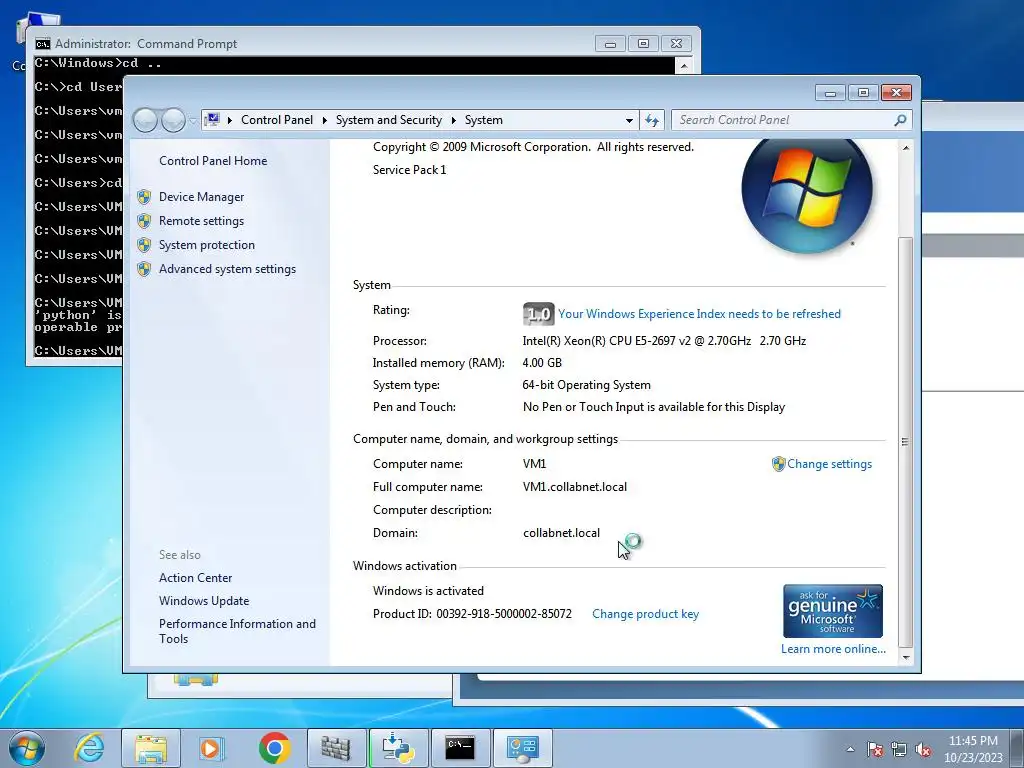Open Windows Update under See also

(204, 601)
